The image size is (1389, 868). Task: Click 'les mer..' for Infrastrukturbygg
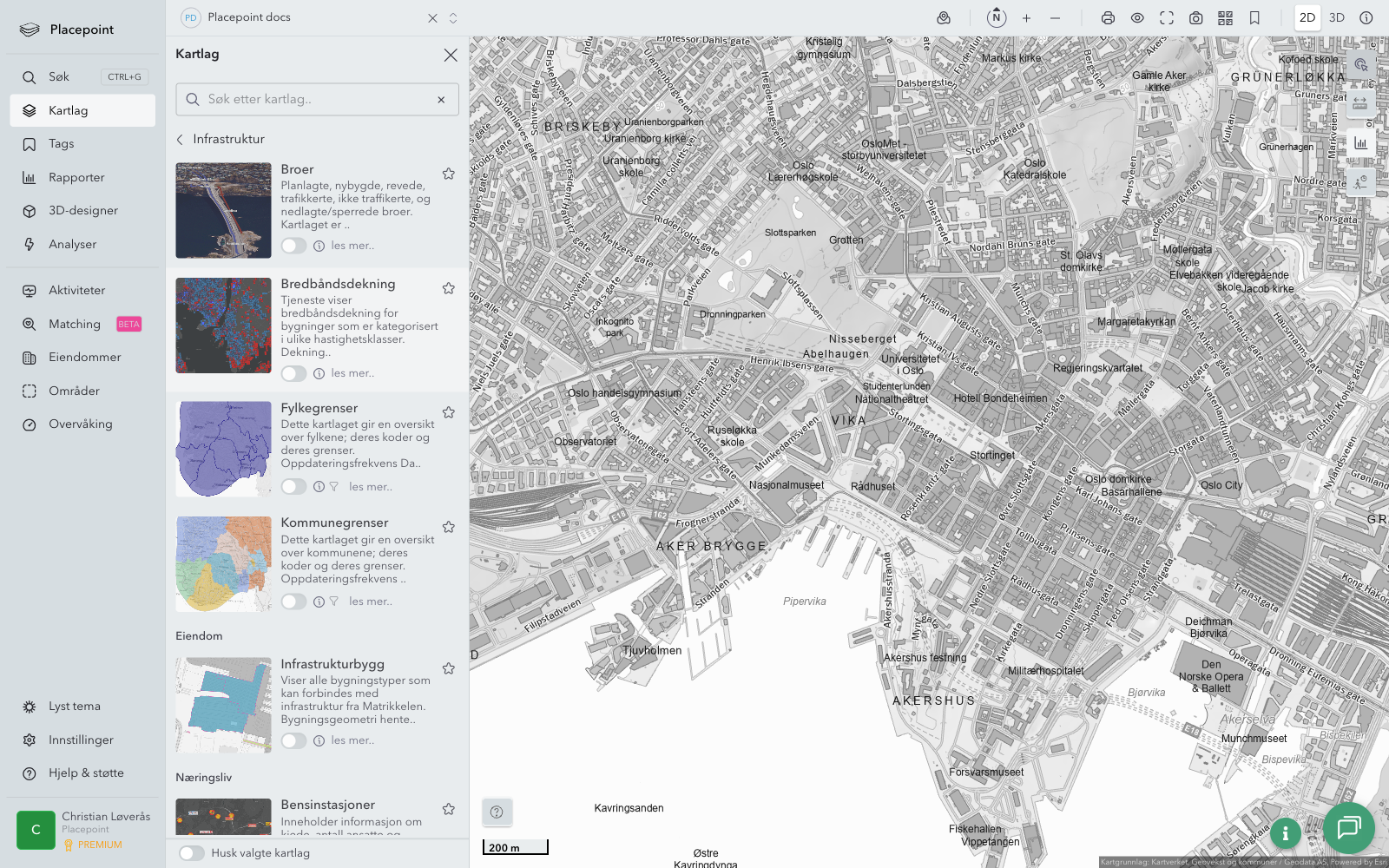[x=352, y=740]
